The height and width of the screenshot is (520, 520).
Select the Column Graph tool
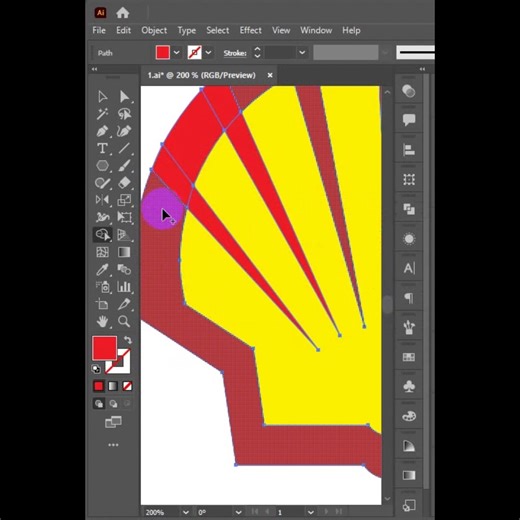[124, 287]
